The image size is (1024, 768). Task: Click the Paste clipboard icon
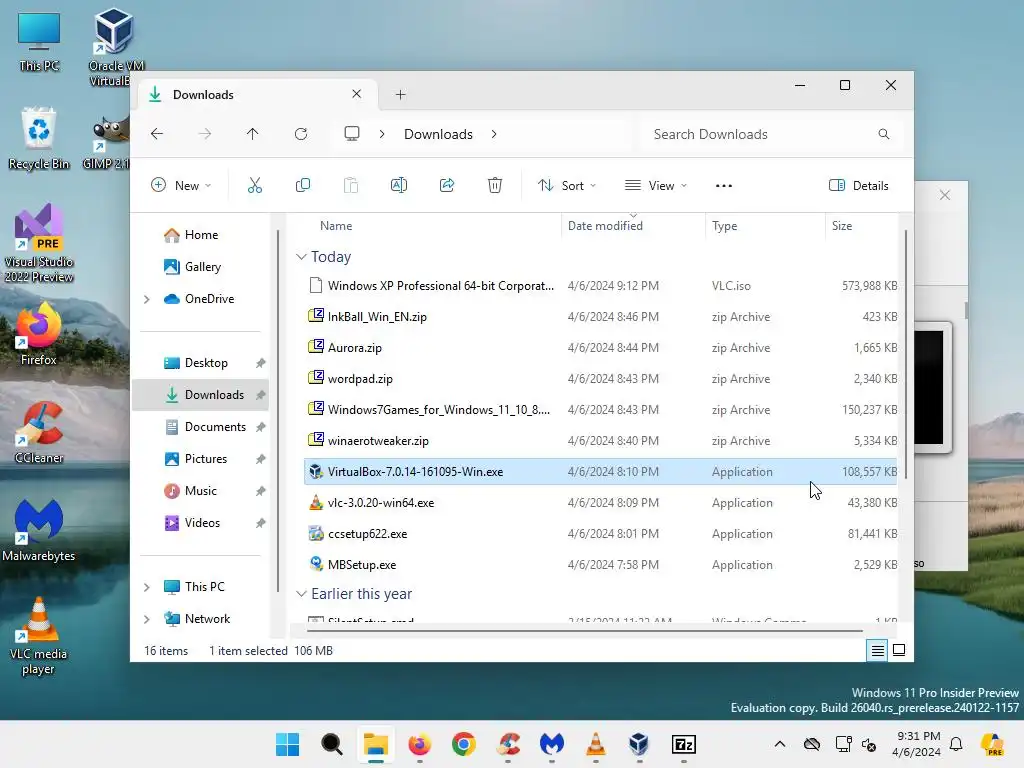351,185
